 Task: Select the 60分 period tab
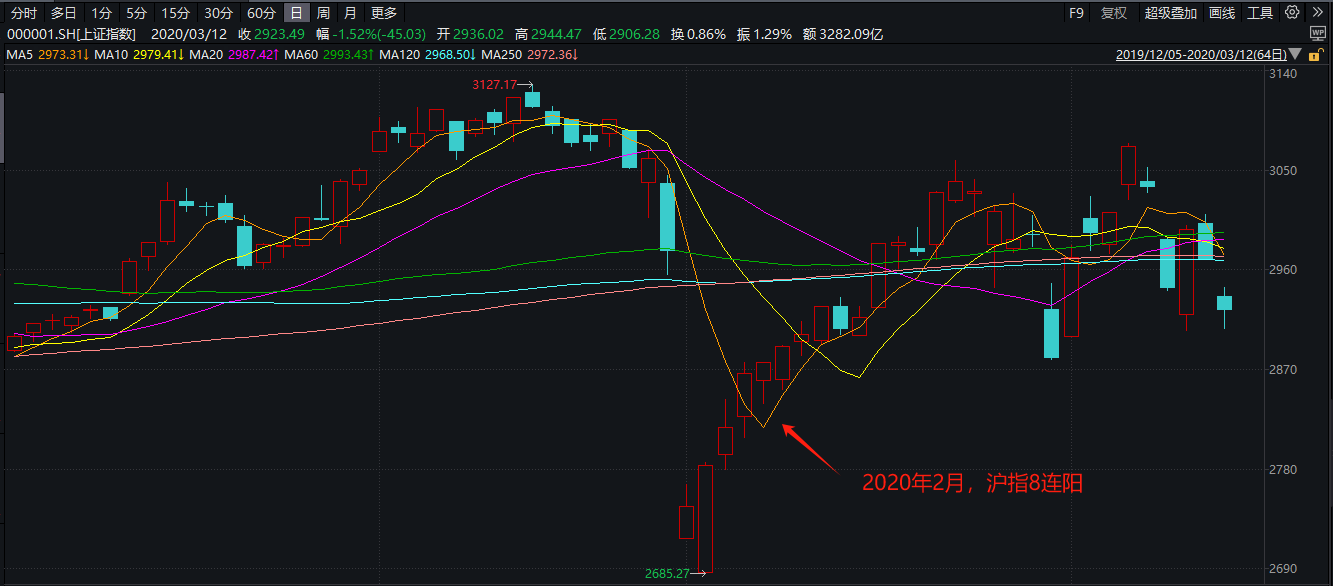(261, 13)
